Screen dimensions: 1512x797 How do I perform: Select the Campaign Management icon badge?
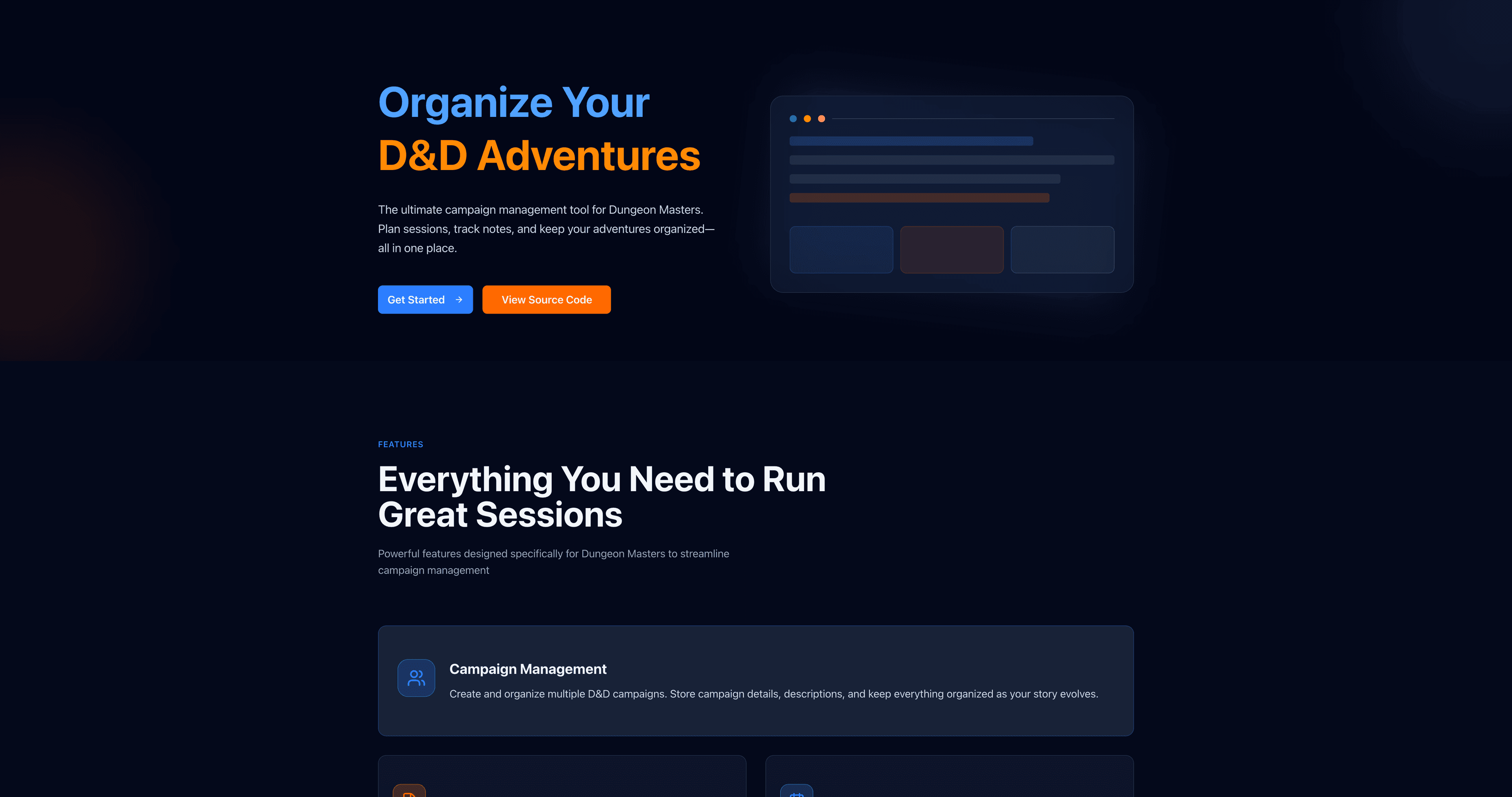416,678
